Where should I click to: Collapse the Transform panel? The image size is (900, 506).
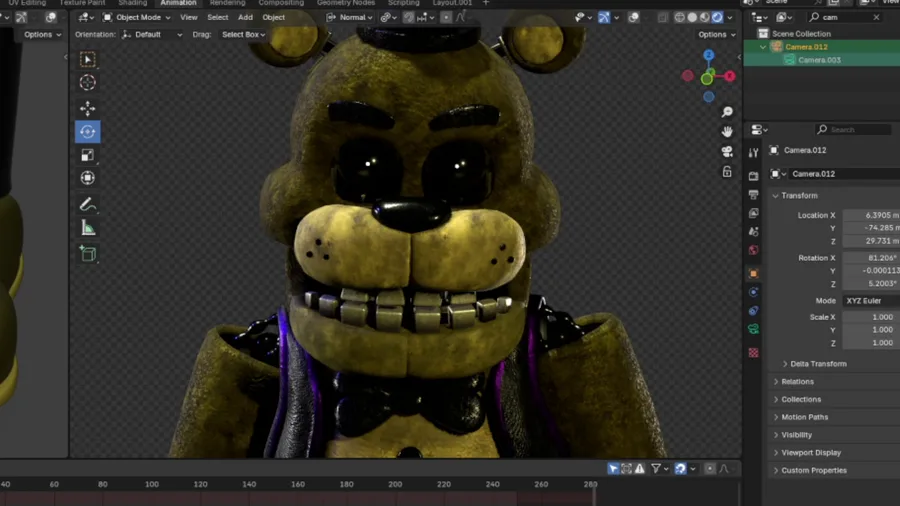799,196
